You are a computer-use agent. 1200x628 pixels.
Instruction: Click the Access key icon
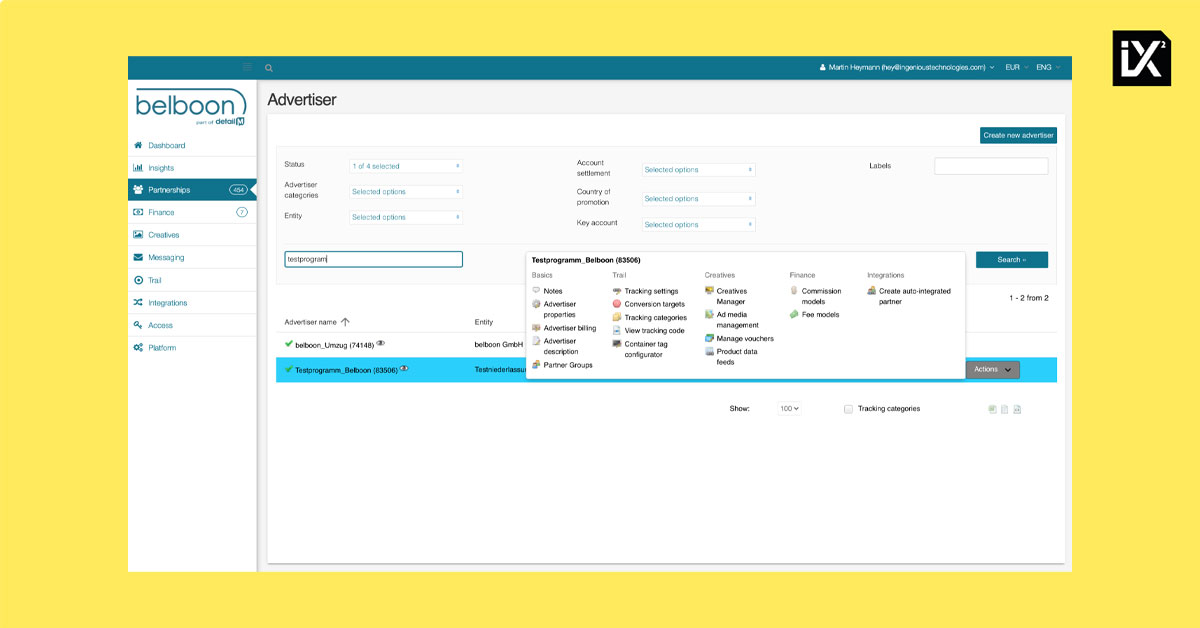tap(138, 325)
